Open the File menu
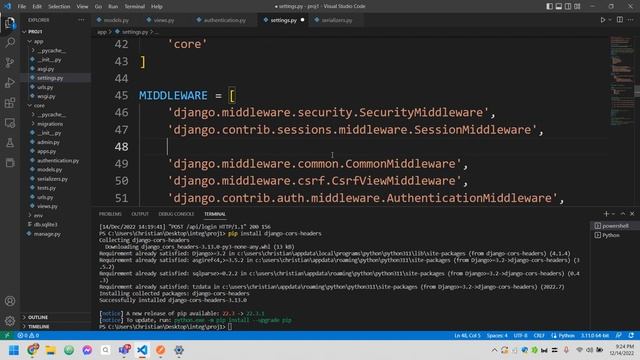Image resolution: width=640 pixels, height=360 pixels. coord(22,6)
